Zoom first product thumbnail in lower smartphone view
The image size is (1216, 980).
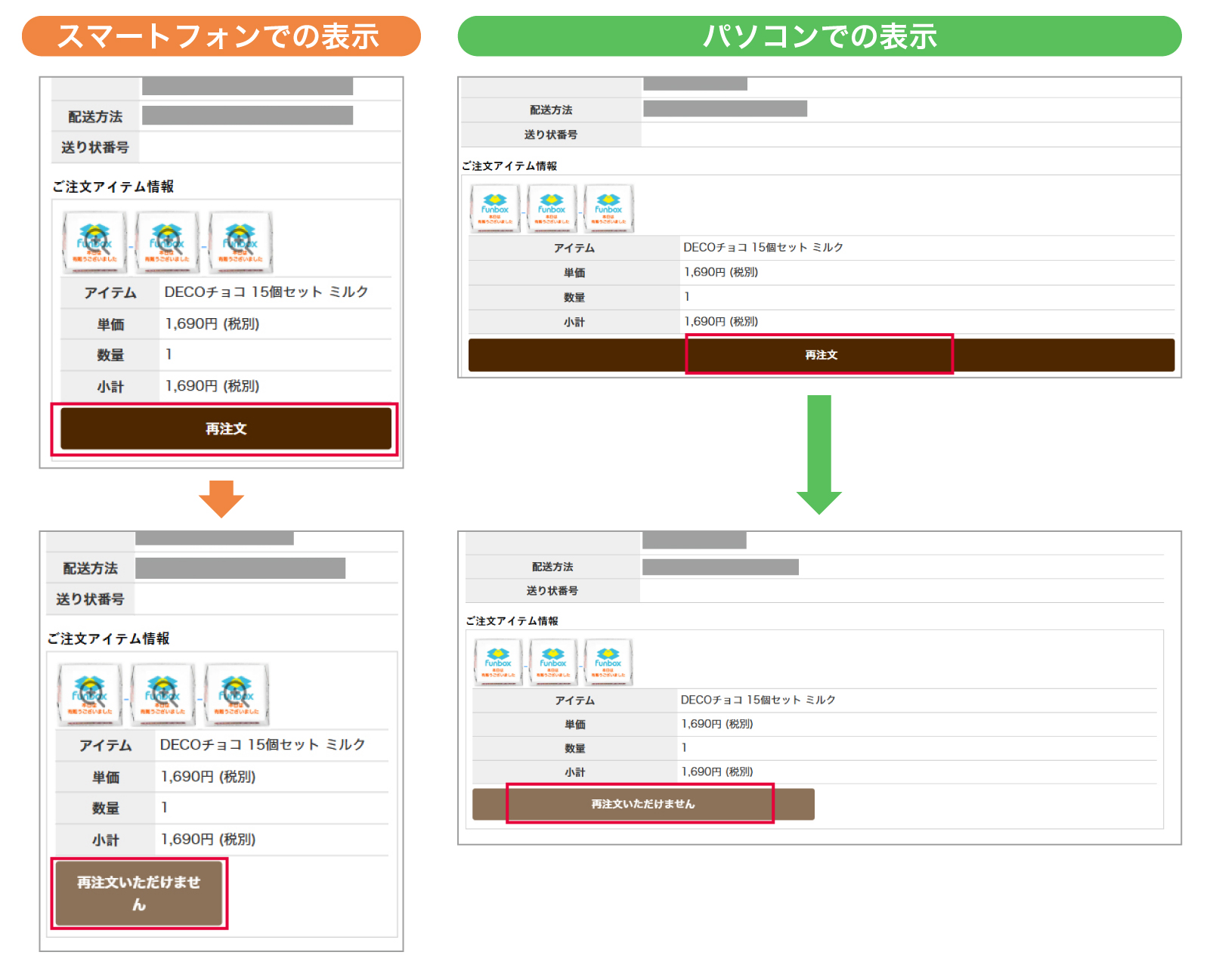[90, 695]
